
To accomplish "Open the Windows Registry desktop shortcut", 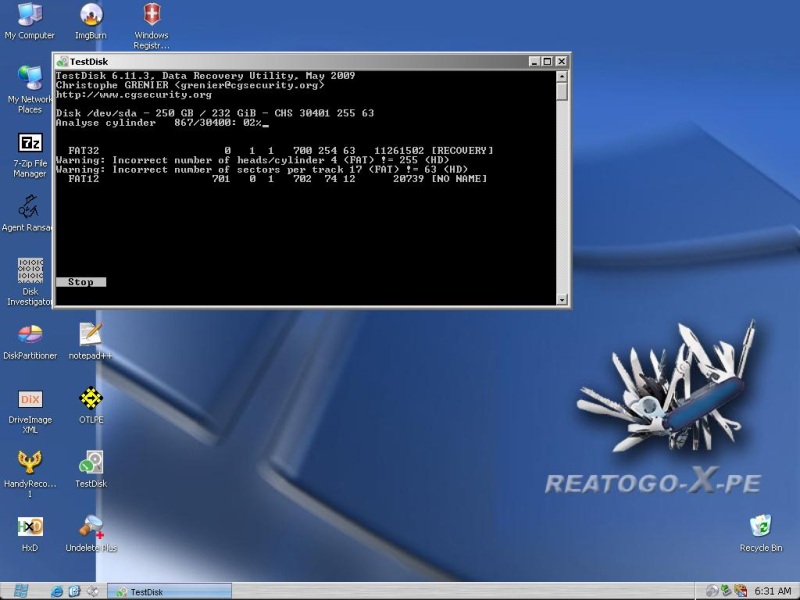I will tap(152, 26).
